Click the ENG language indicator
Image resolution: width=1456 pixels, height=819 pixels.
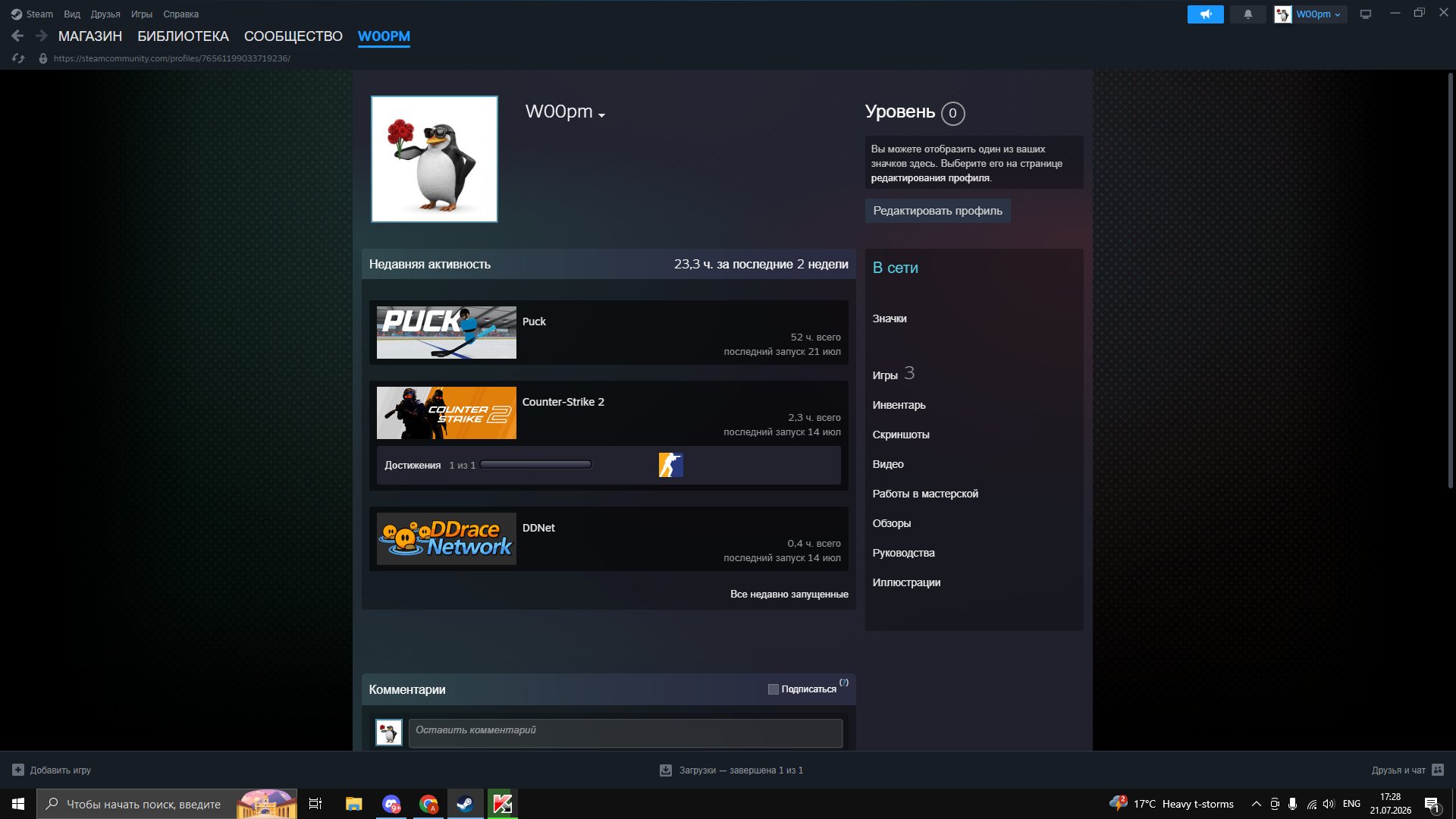[x=1351, y=804]
